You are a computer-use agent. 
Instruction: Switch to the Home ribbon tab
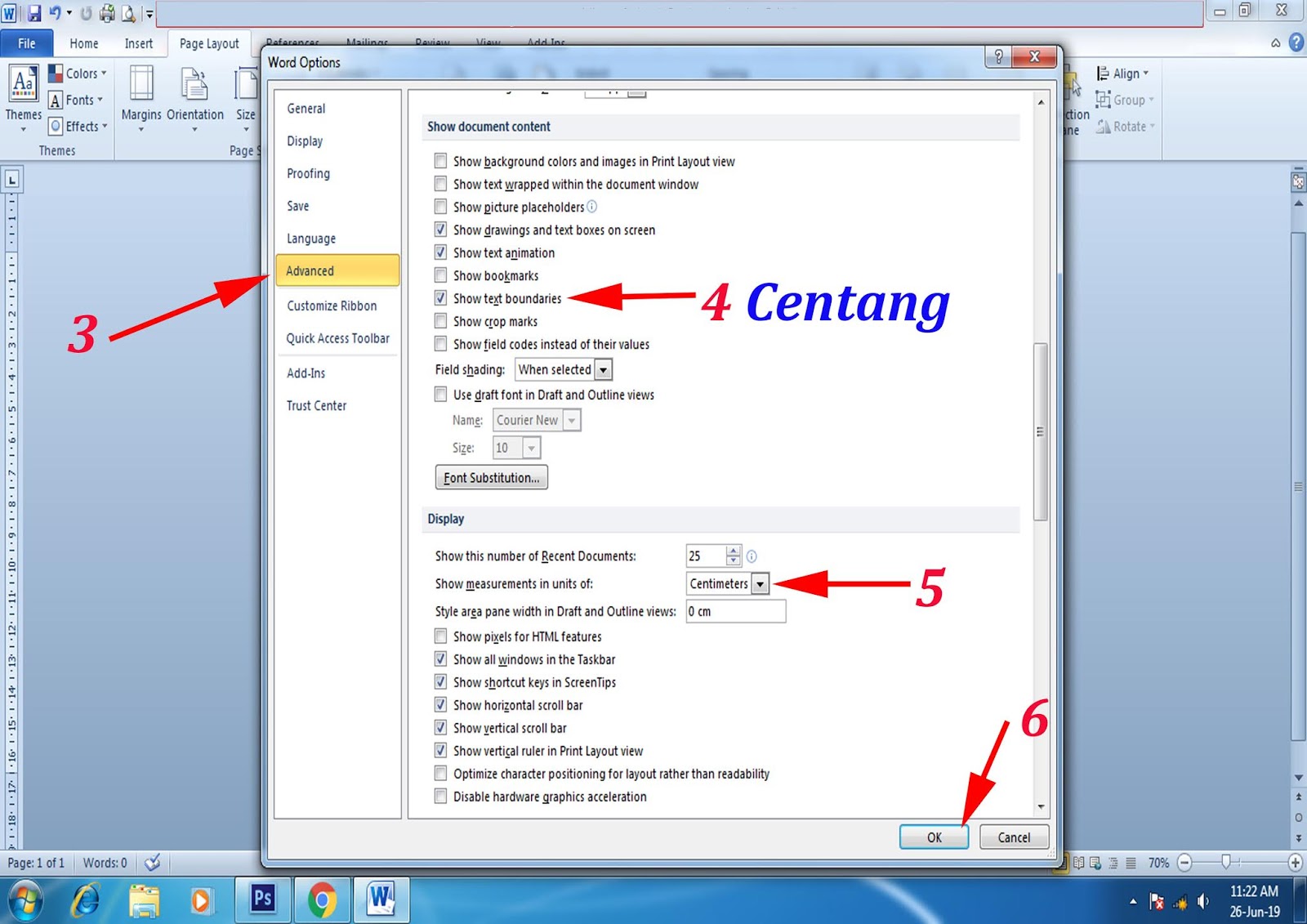[x=84, y=43]
